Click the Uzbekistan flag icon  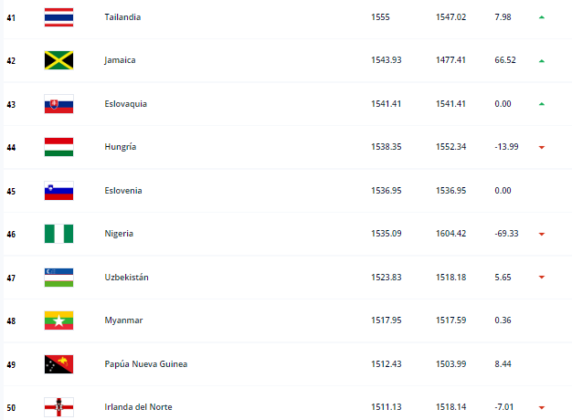(x=59, y=277)
